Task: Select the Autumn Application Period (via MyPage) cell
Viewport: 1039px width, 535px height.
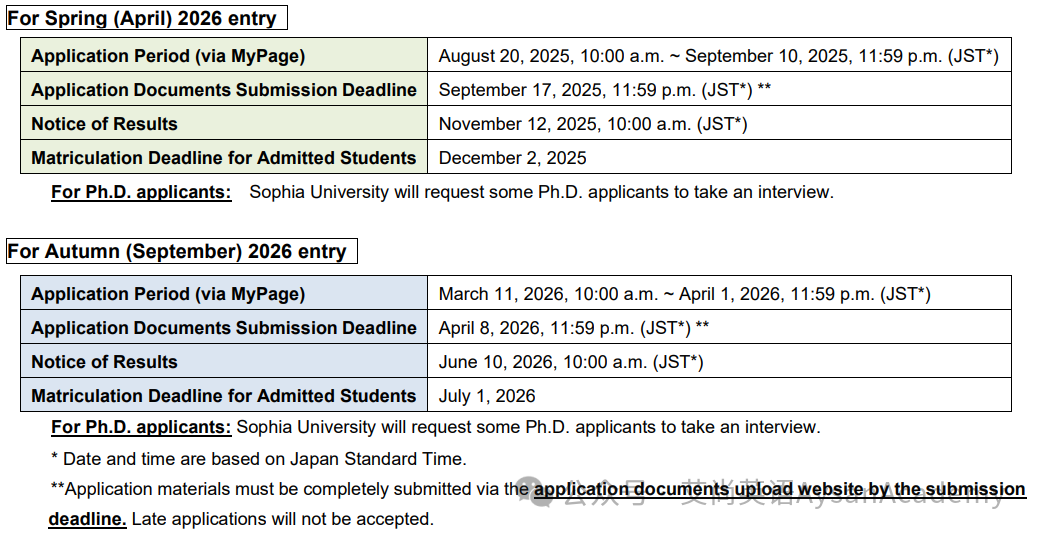Action: pos(224,293)
